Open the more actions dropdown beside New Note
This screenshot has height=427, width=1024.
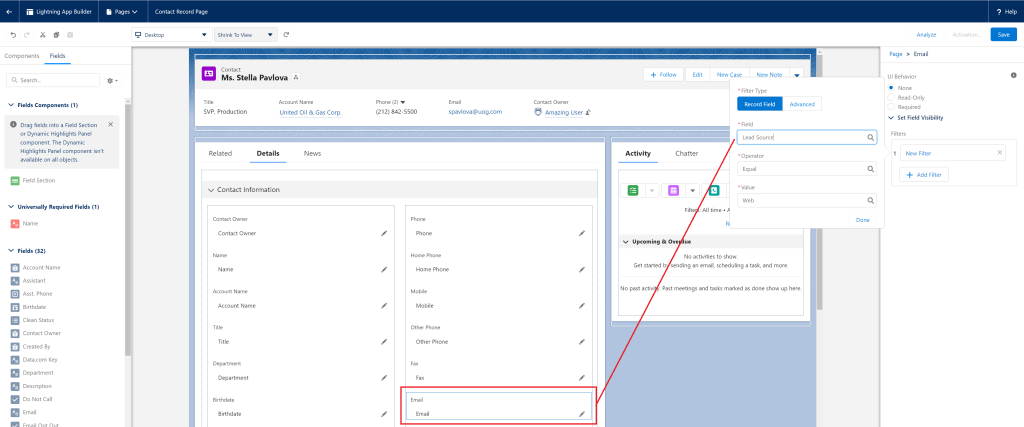click(x=797, y=74)
